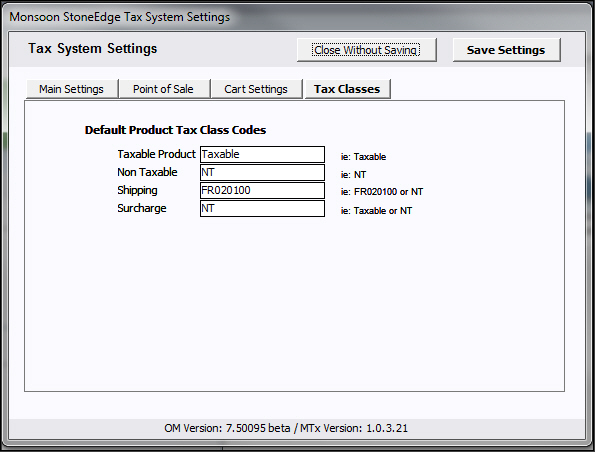Focus the Taxable Product input field
595x452 pixels.
pos(262,154)
